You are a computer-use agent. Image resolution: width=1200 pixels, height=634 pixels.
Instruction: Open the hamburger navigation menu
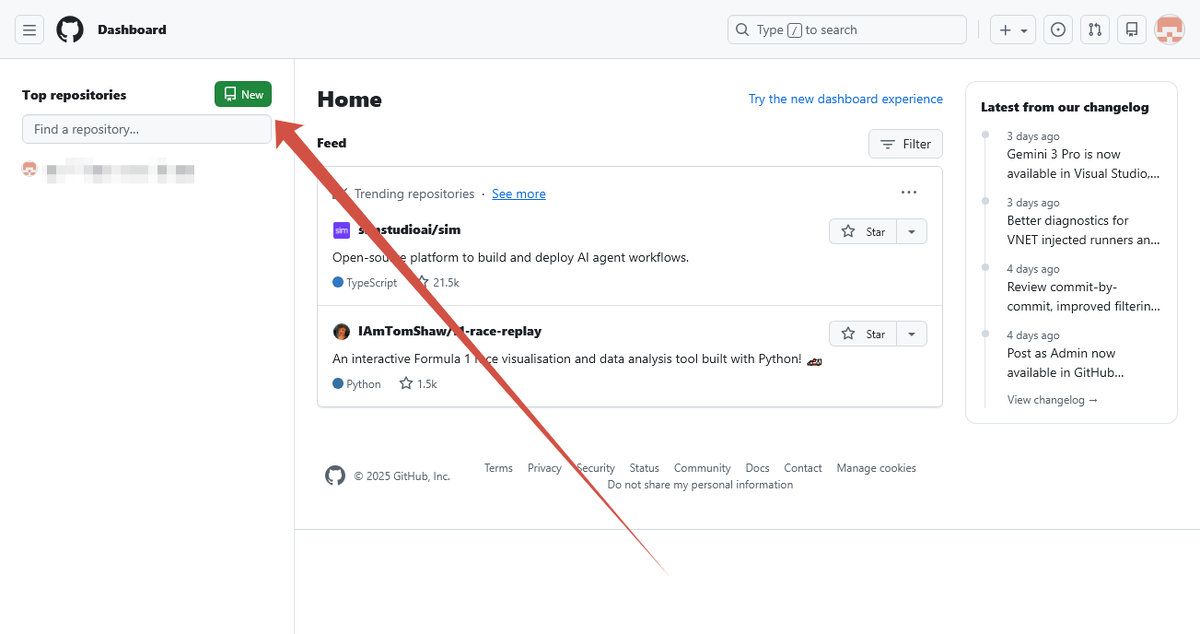click(29, 30)
